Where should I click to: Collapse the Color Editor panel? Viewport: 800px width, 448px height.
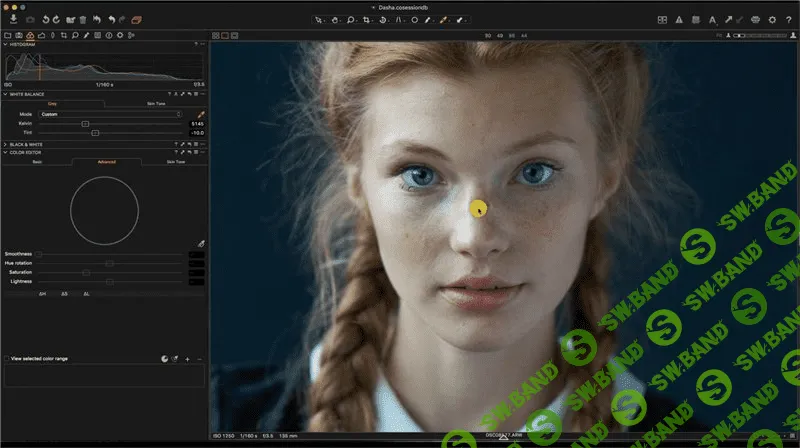5,153
